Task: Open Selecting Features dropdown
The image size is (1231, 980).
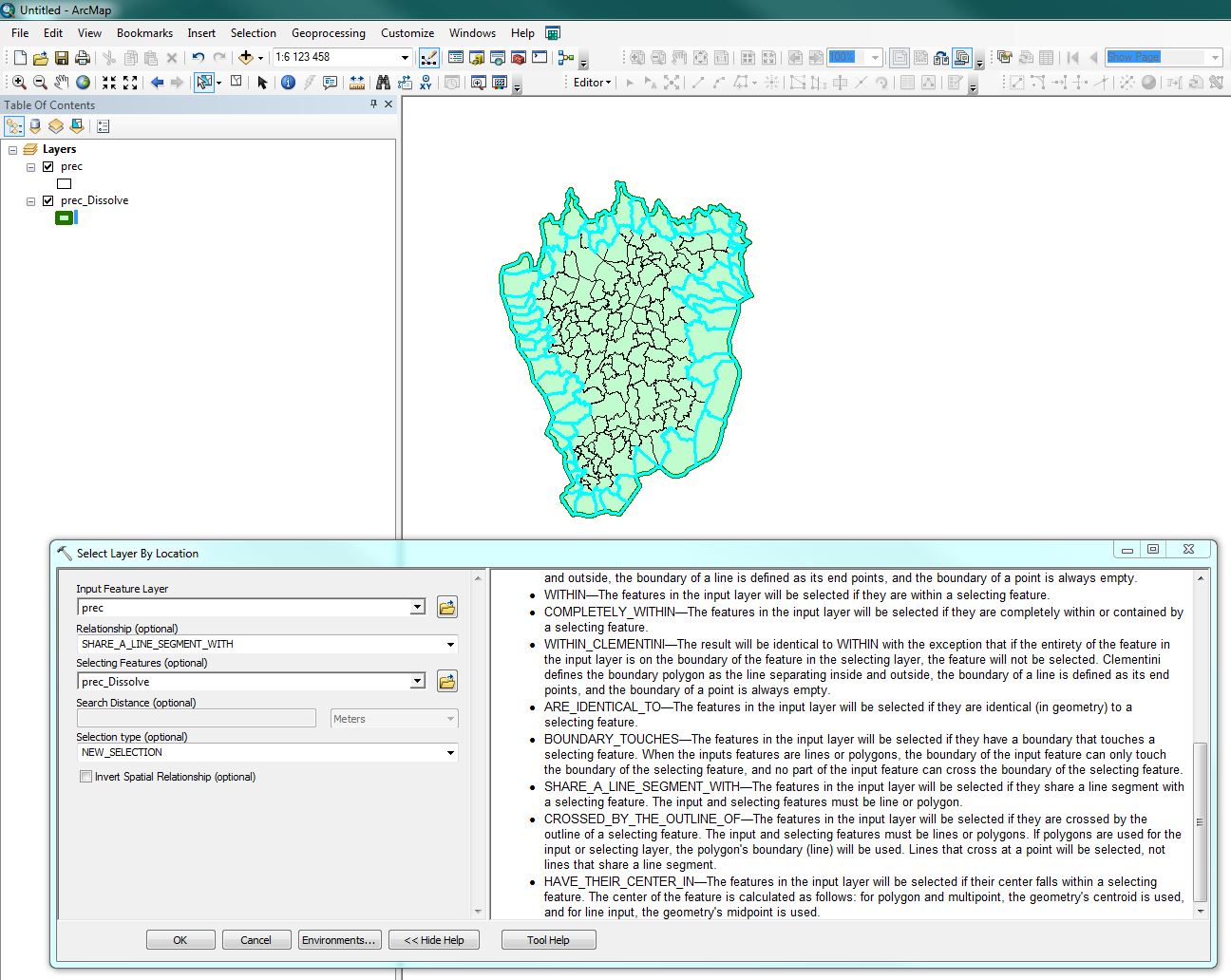Action: [x=417, y=681]
